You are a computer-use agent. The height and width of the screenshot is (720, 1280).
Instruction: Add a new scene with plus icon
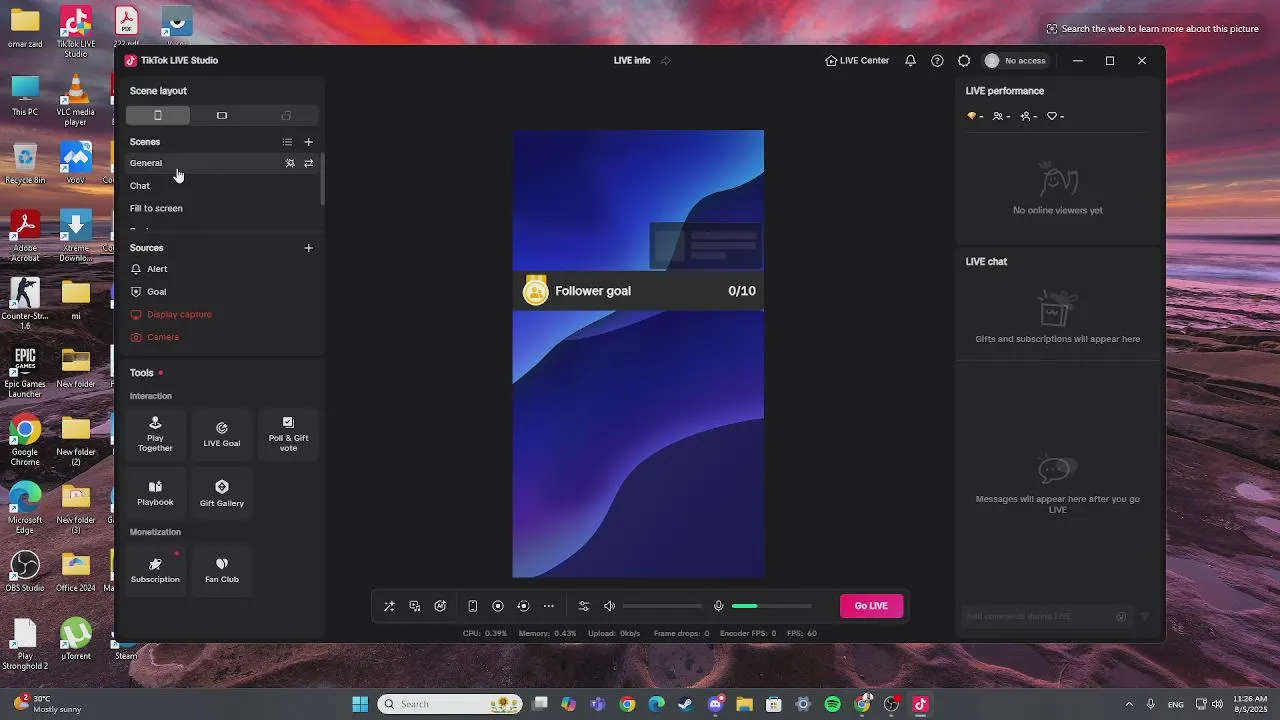(x=309, y=142)
